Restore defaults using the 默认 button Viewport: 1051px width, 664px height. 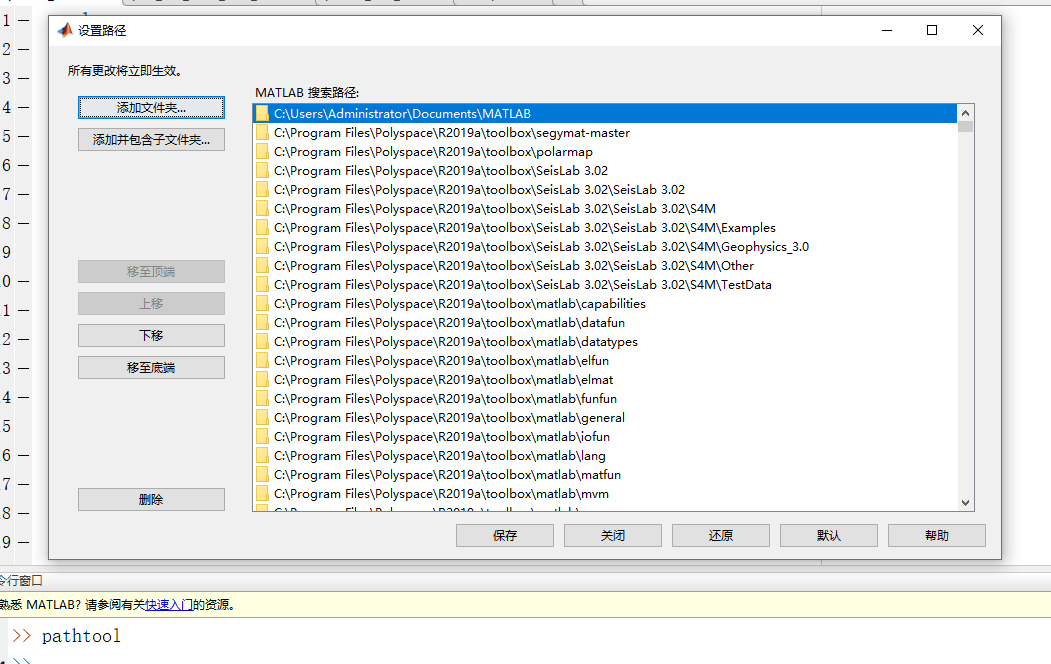click(828, 535)
